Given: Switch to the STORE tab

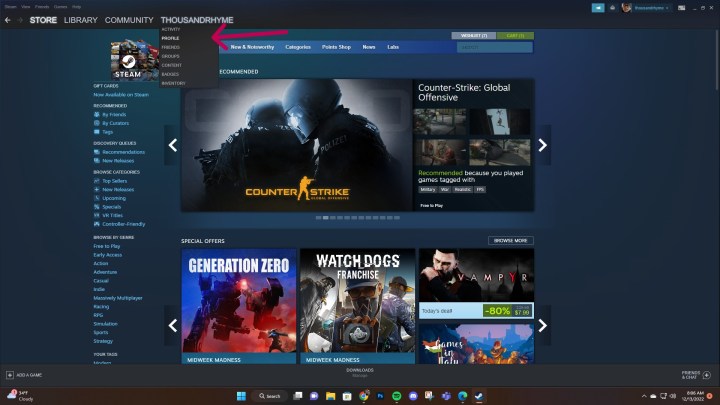Looking at the screenshot, I should click(x=43, y=20).
